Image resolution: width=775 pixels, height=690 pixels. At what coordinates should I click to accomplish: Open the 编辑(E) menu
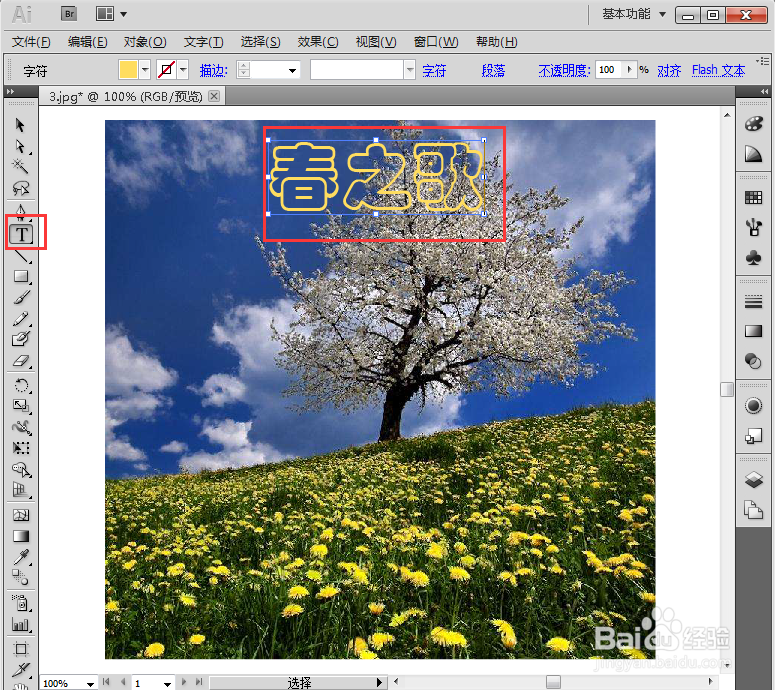coord(87,42)
